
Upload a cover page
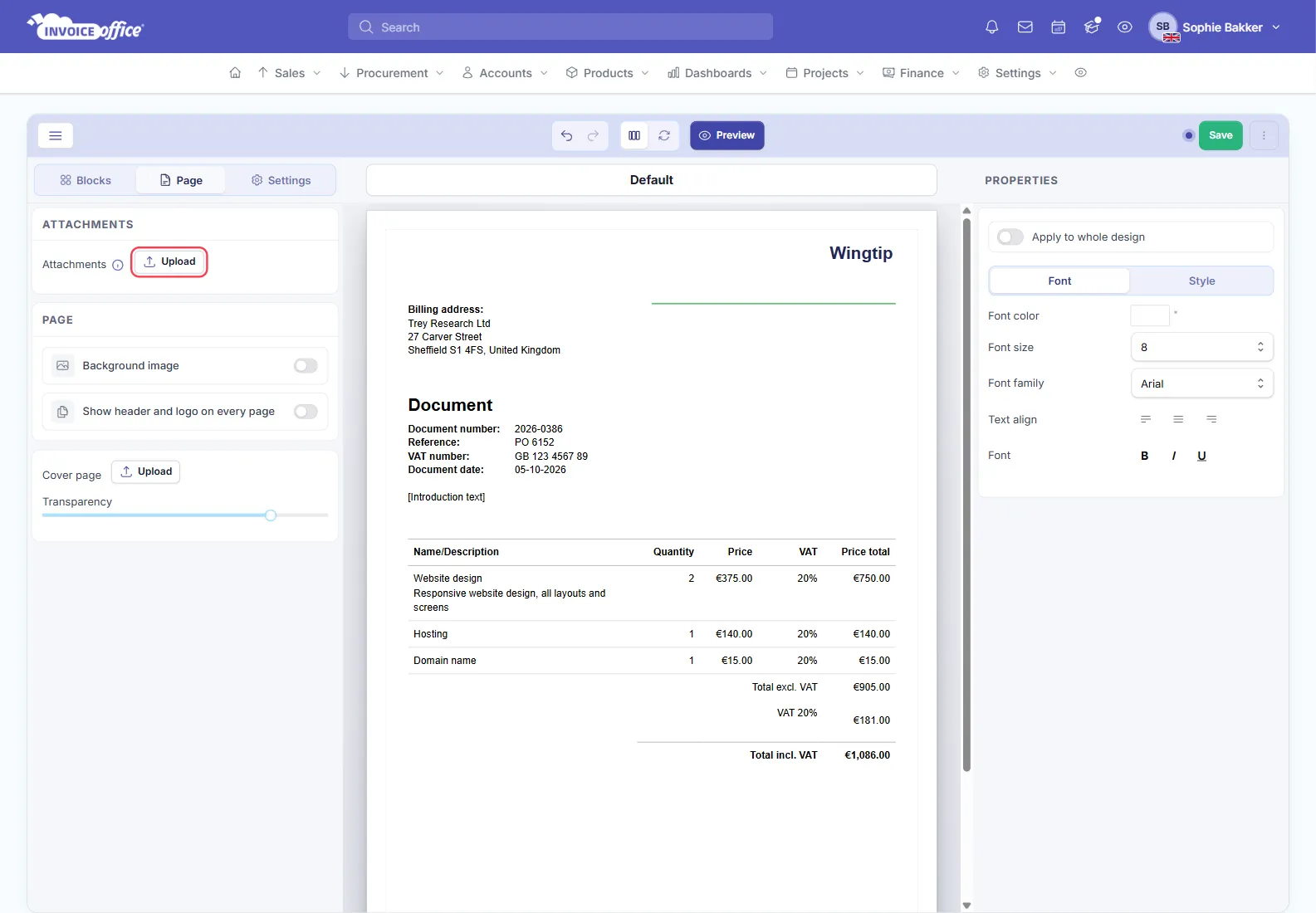pos(146,471)
